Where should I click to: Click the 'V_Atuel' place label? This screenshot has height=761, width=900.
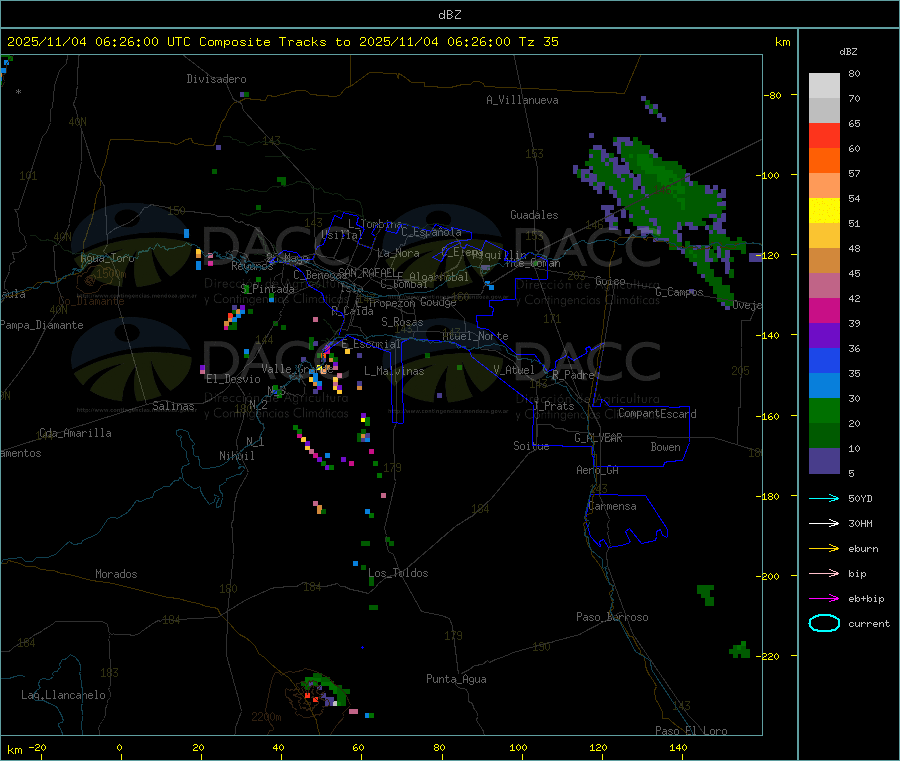pos(514,370)
